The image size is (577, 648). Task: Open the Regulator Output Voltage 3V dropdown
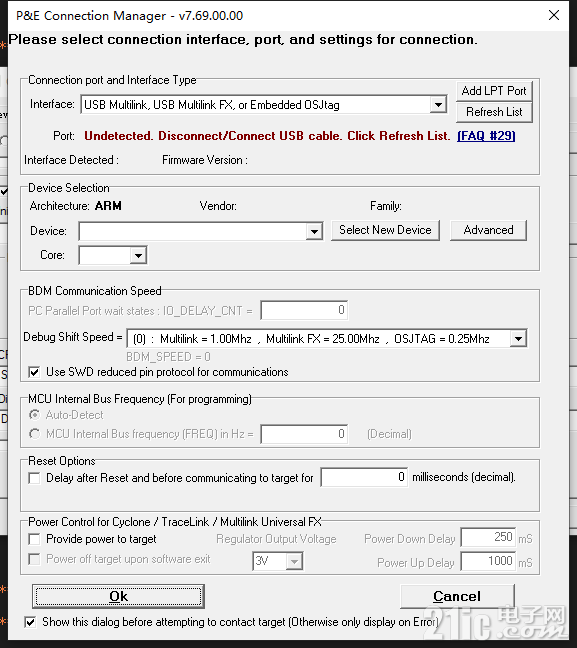click(294, 561)
